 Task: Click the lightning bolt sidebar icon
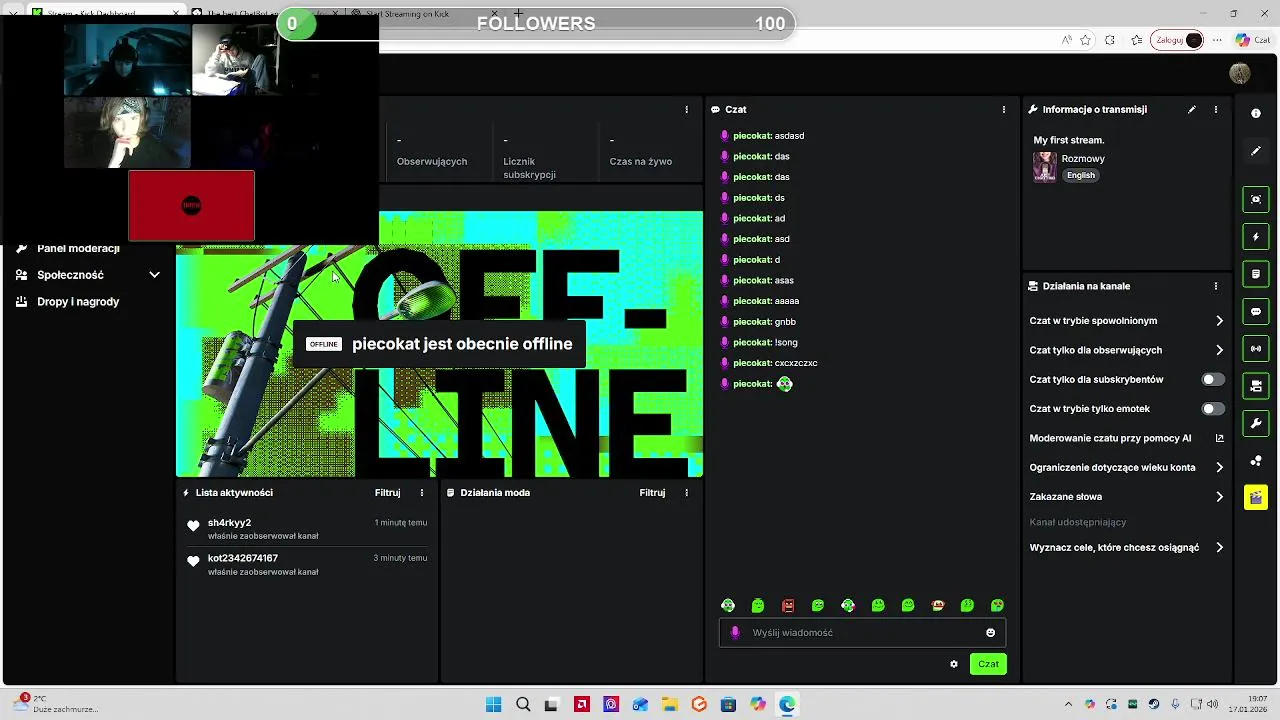click(x=1256, y=237)
